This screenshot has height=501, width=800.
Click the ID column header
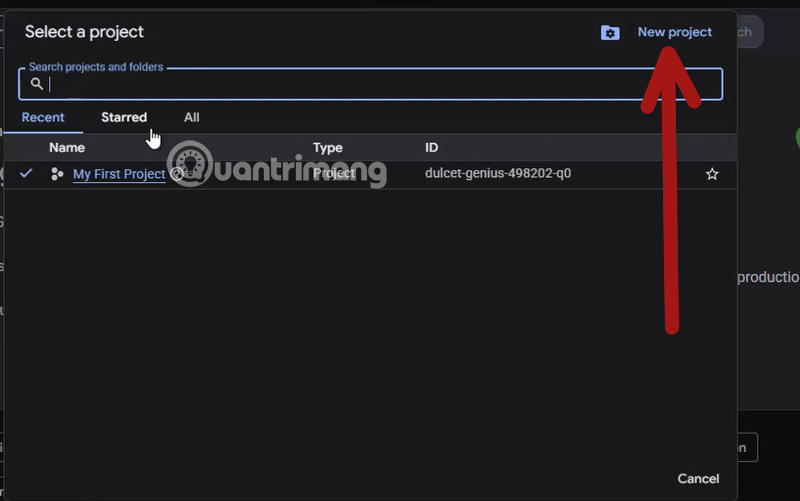(432, 147)
